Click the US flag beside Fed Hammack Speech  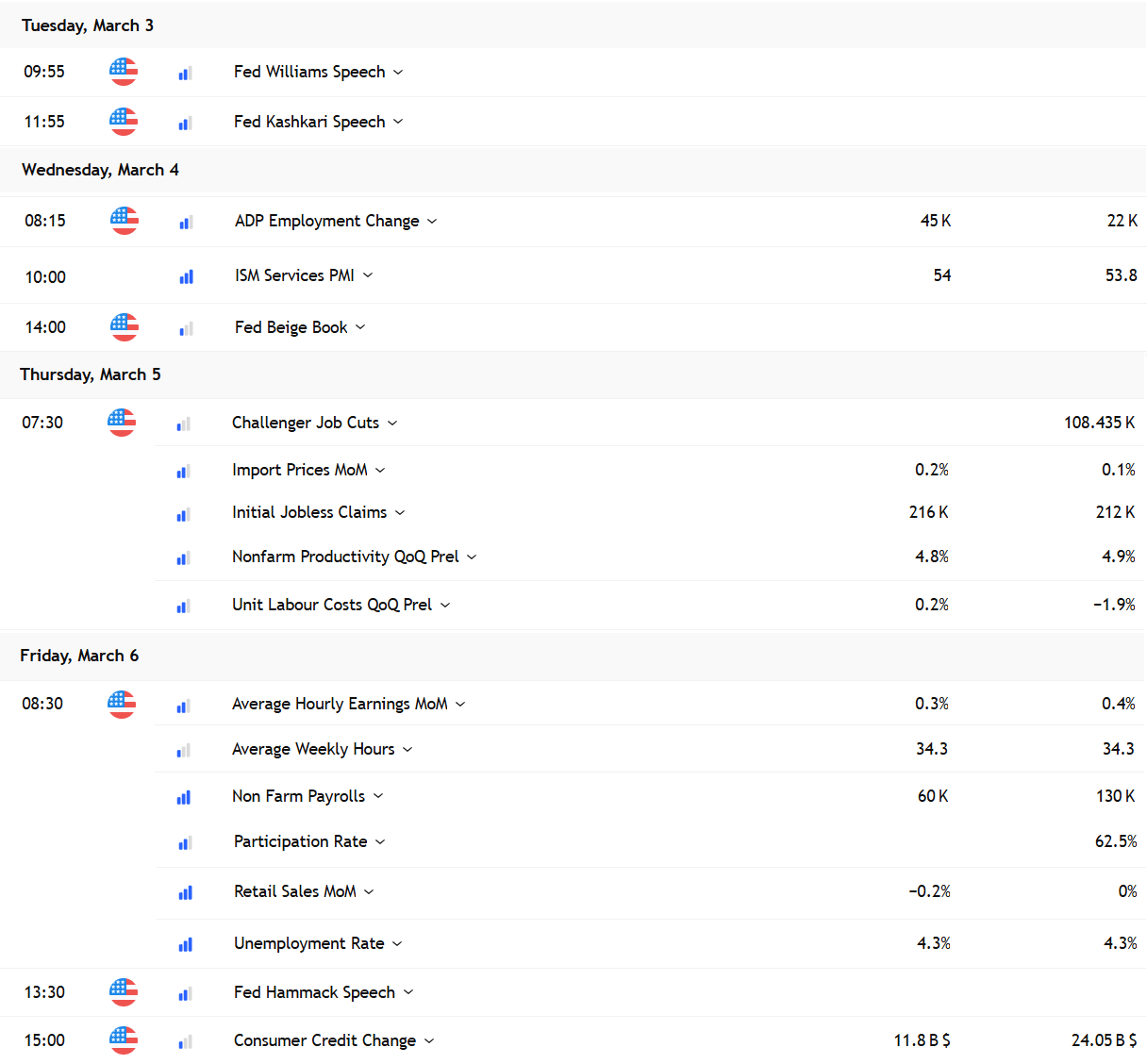pyautogui.click(x=124, y=992)
